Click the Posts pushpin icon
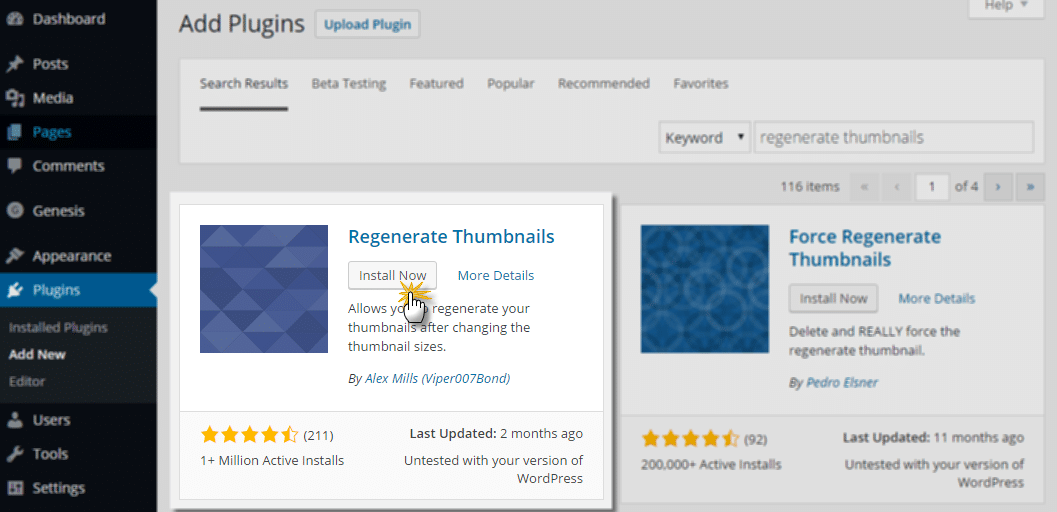 click(14, 65)
